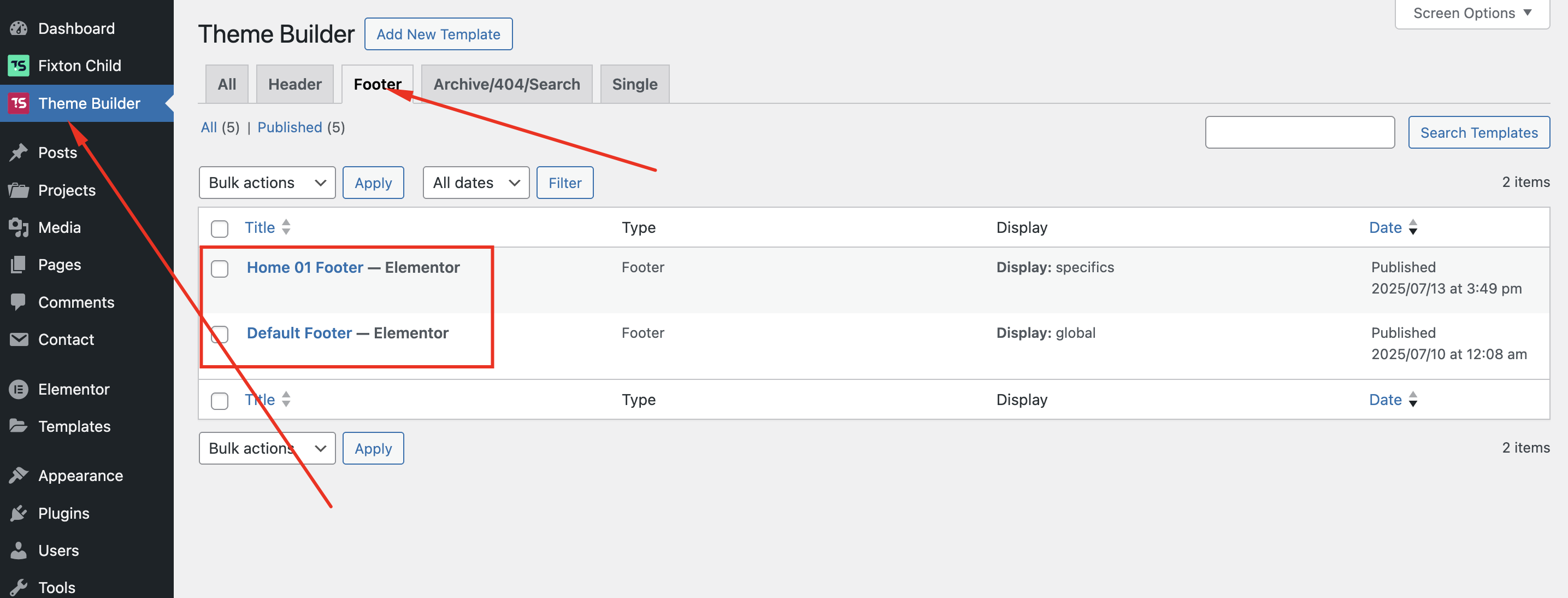Sort templates by the Date column
The width and height of the screenshot is (1568, 598).
(x=1385, y=228)
